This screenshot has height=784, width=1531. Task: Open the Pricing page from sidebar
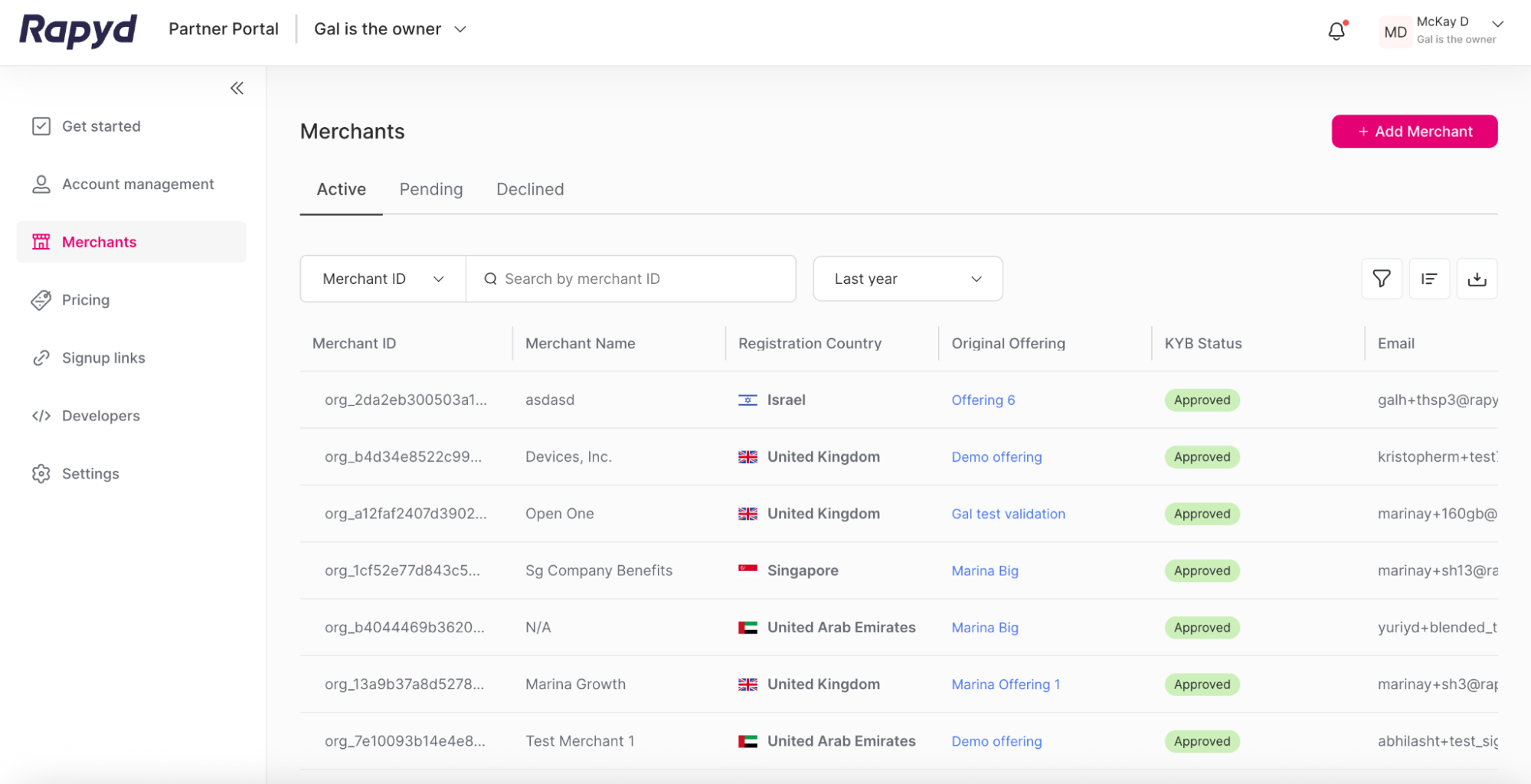pos(85,299)
